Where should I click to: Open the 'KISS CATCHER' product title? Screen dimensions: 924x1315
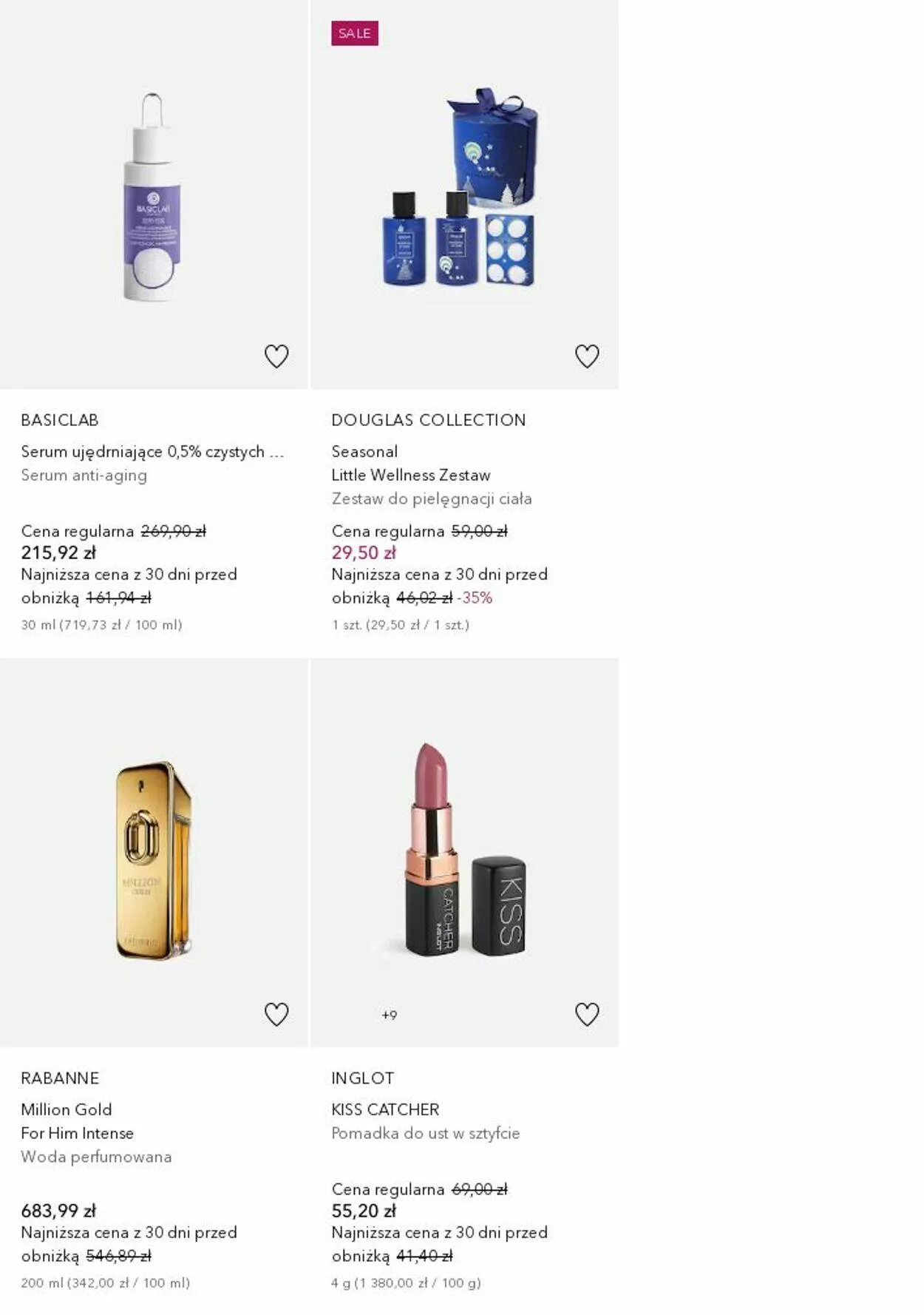(x=385, y=1109)
